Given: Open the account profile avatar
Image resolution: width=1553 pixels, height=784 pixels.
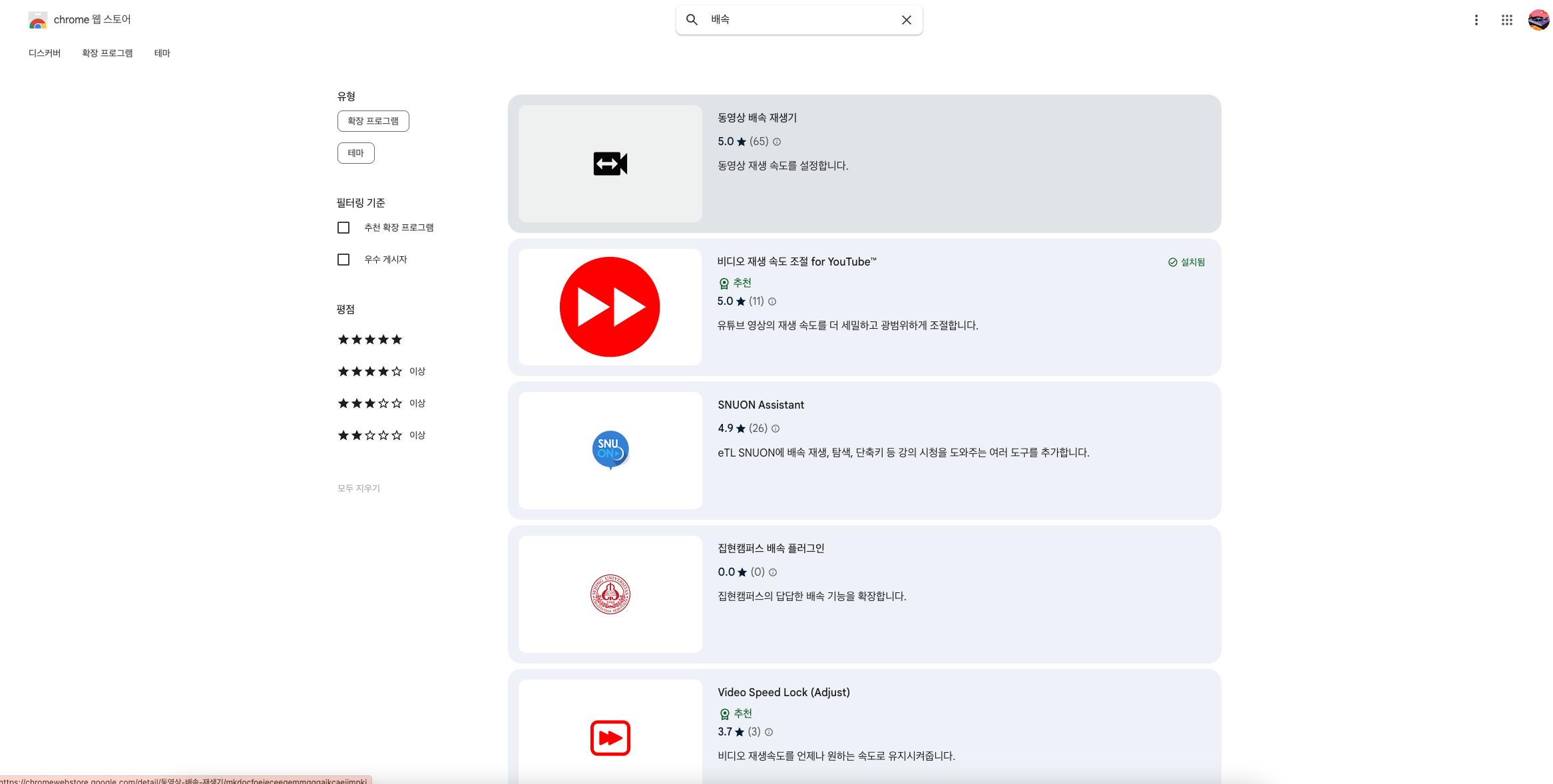Looking at the screenshot, I should click(1538, 20).
